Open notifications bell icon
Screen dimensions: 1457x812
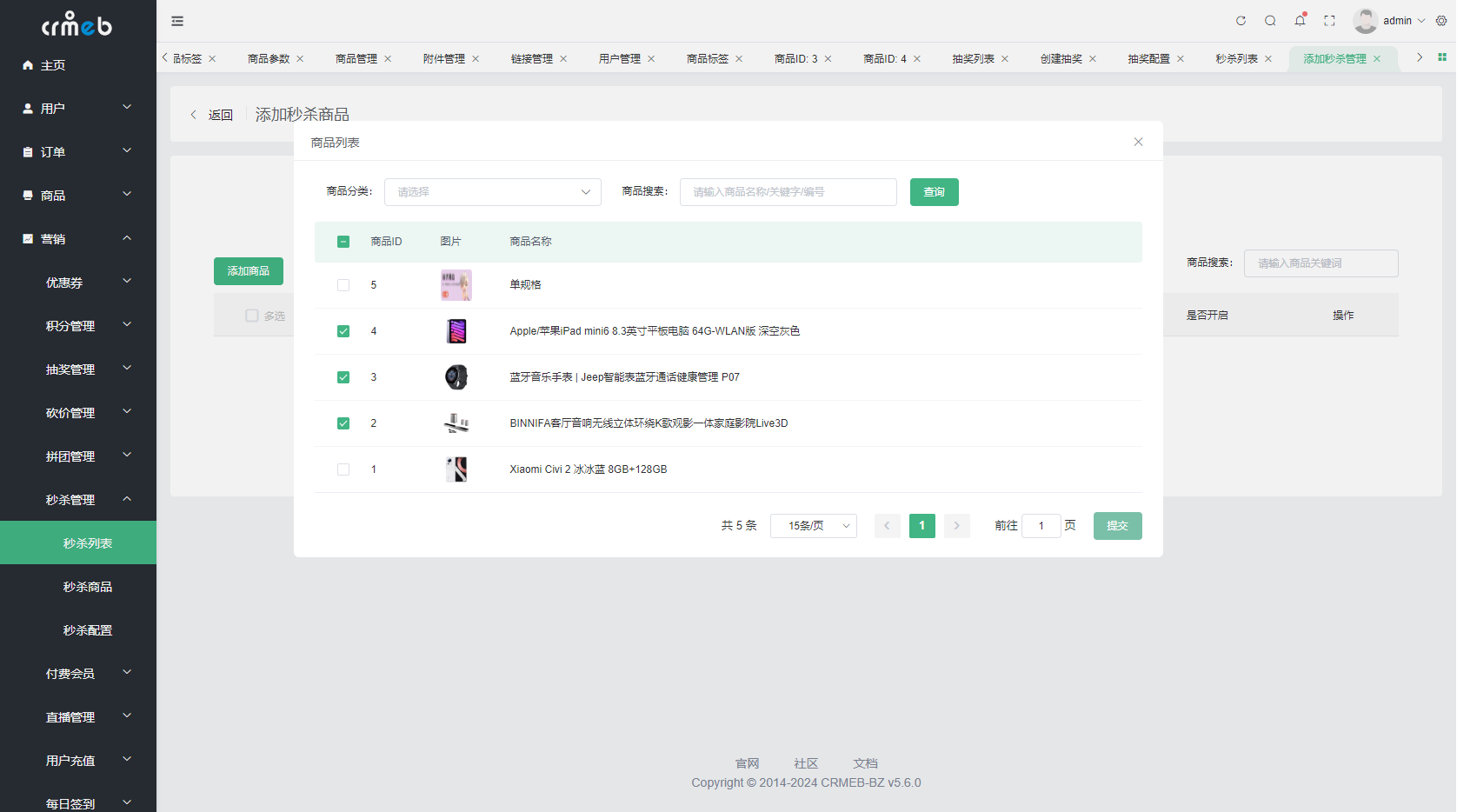coord(1300,21)
